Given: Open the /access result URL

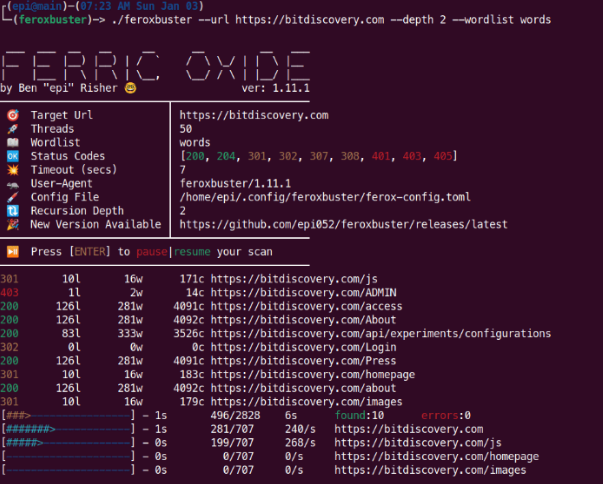Looking at the screenshot, I should click(x=306, y=306).
